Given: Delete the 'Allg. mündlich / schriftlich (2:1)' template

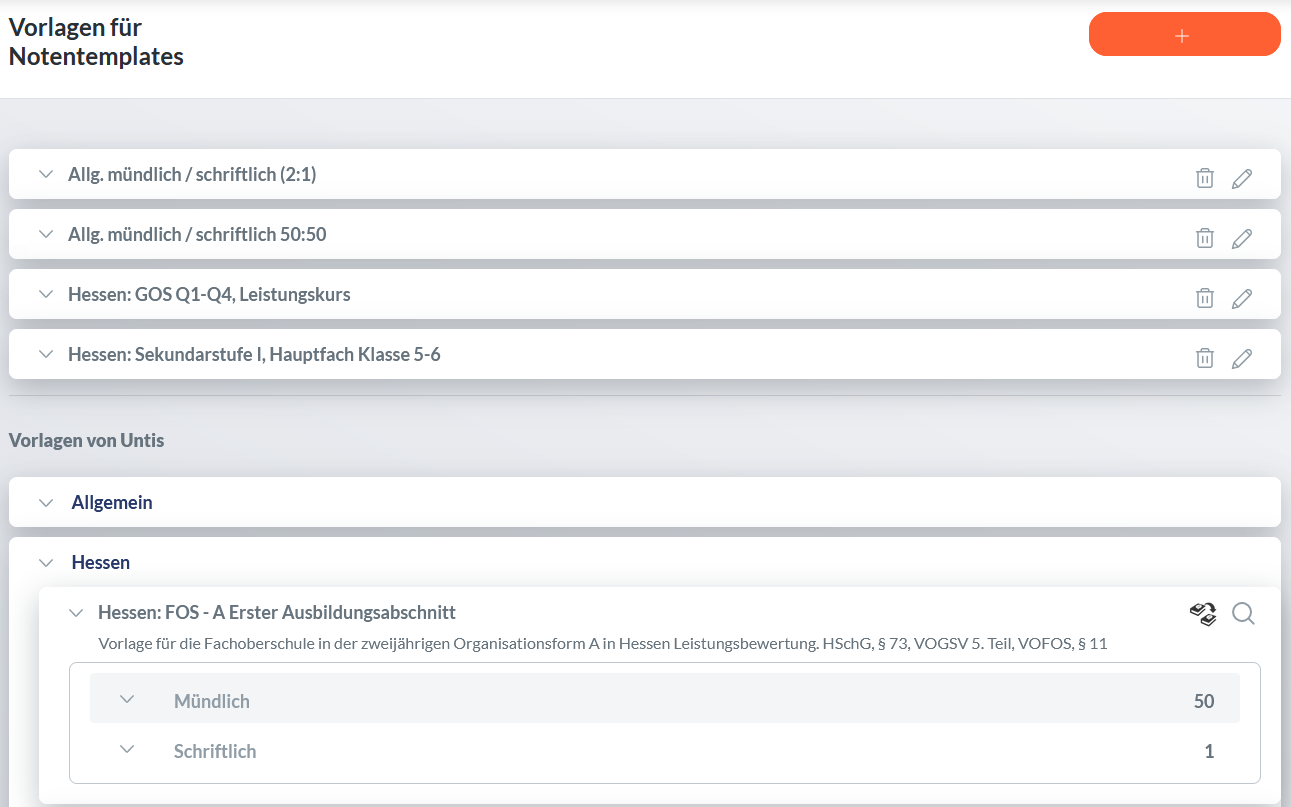Looking at the screenshot, I should 1205,178.
